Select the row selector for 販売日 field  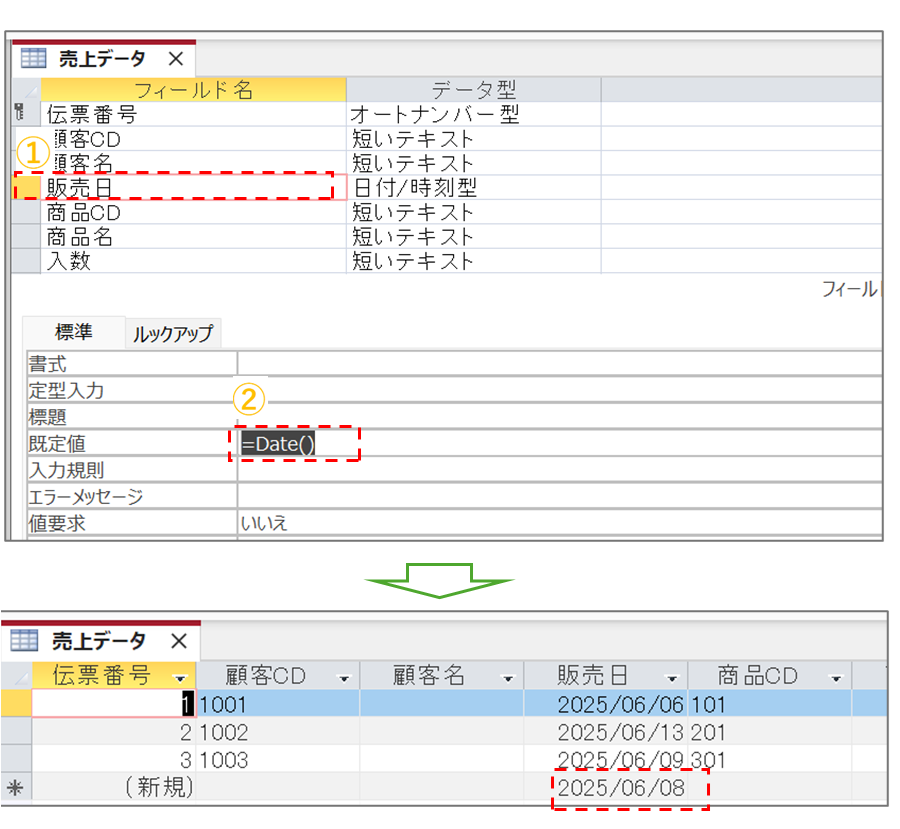(26, 187)
